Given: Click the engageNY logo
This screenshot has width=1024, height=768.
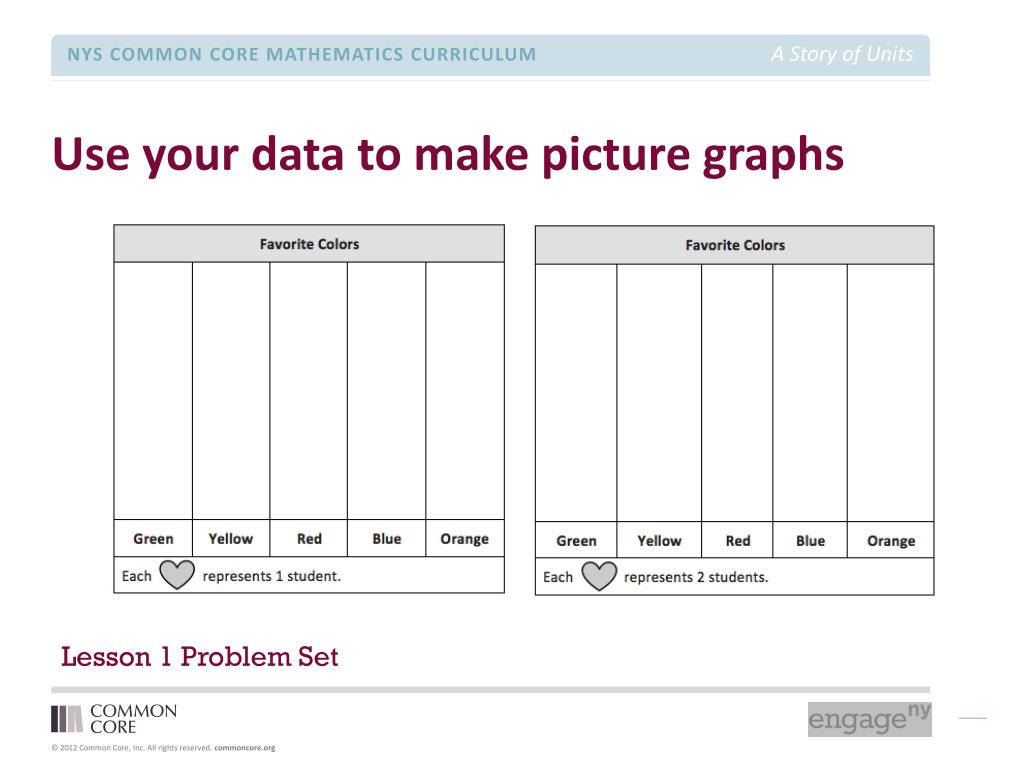Looking at the screenshot, I should [x=869, y=719].
